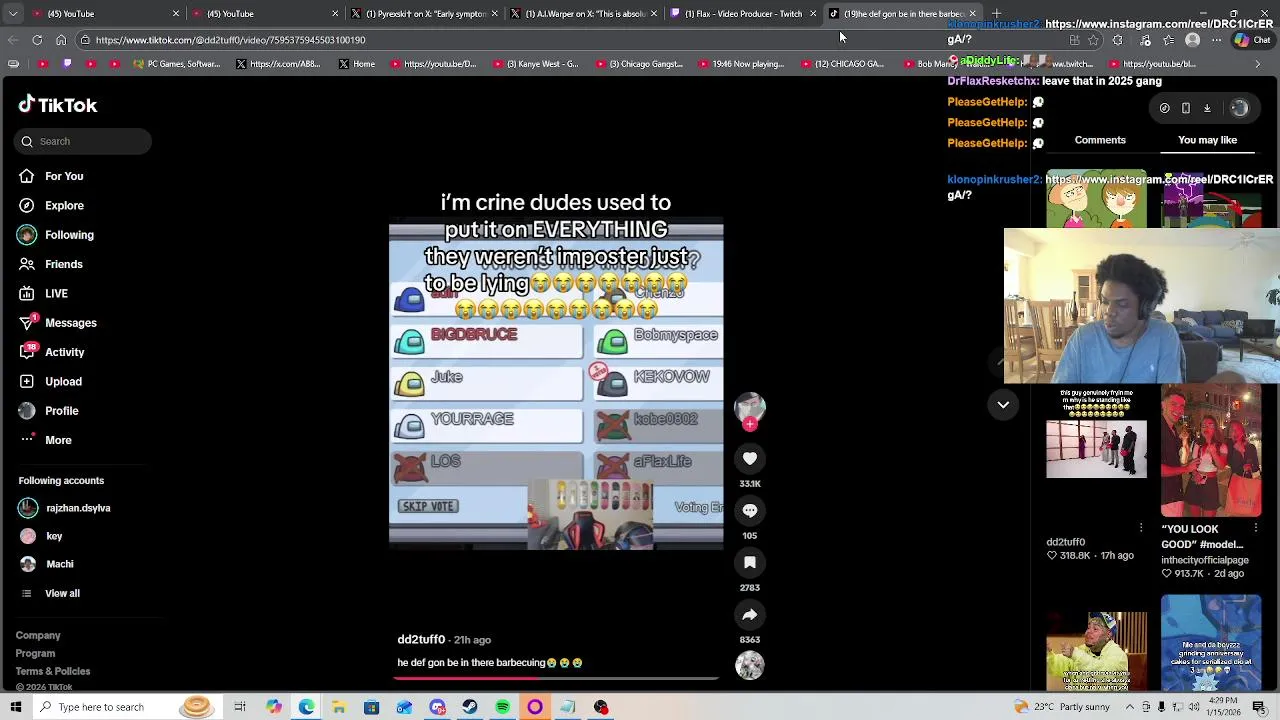This screenshot has height=720, width=1280.
Task: Expand Terms & Policies footer section
Action: pyautogui.click(x=53, y=671)
